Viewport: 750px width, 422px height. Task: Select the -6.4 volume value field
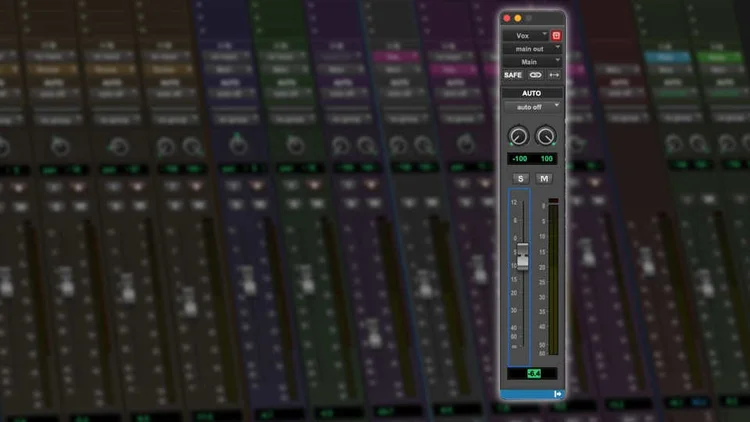point(532,373)
